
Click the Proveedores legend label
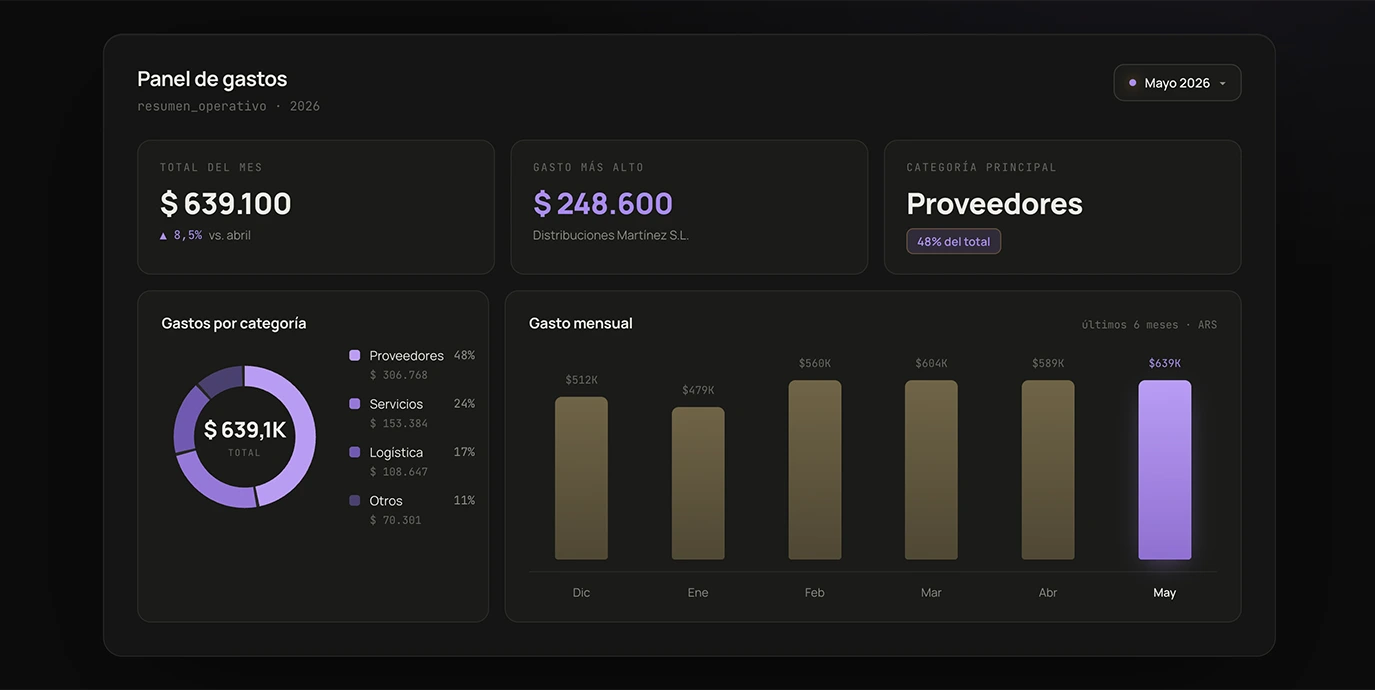[407, 356]
